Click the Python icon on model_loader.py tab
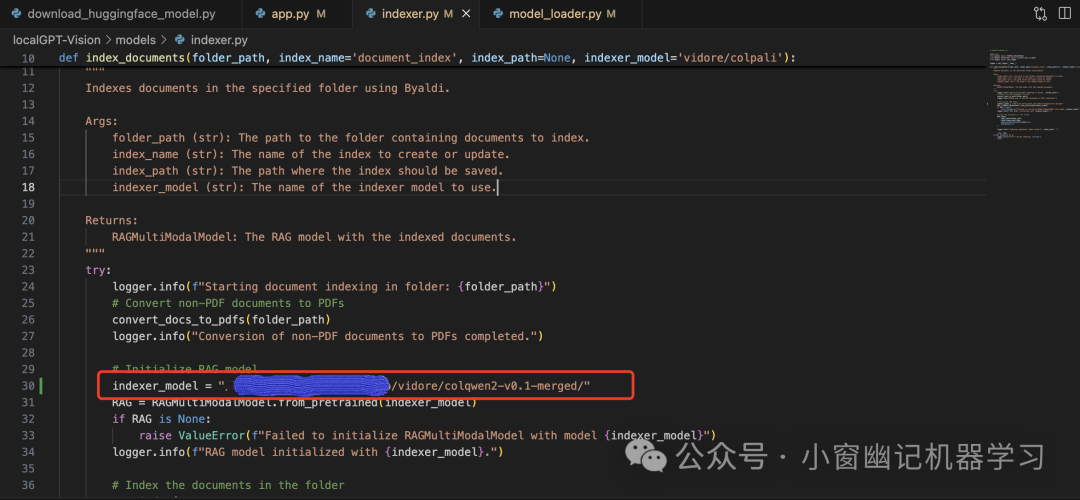The width and height of the screenshot is (1080, 500). coord(498,14)
